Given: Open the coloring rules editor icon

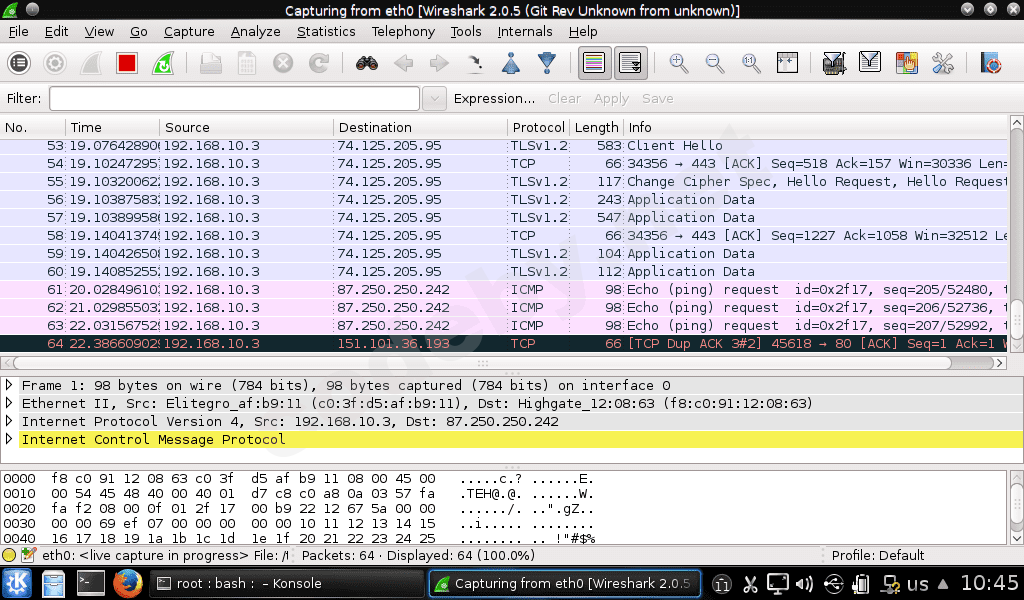Looking at the screenshot, I should tap(907, 63).
